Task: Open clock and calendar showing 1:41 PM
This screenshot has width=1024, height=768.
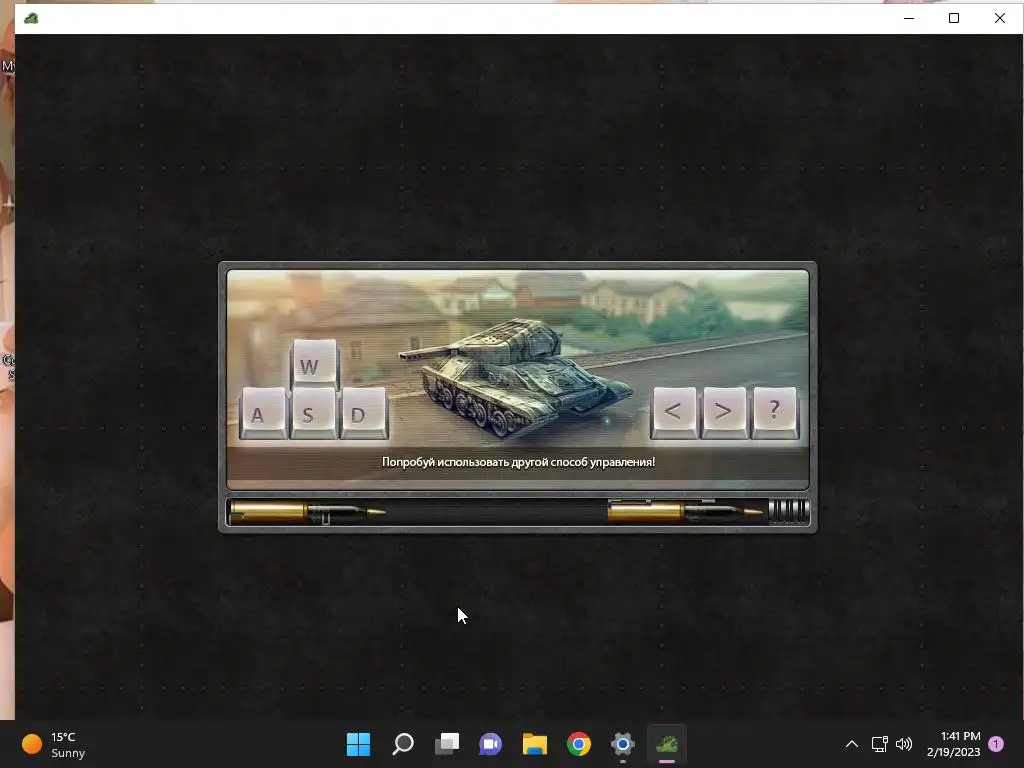Action: point(953,744)
